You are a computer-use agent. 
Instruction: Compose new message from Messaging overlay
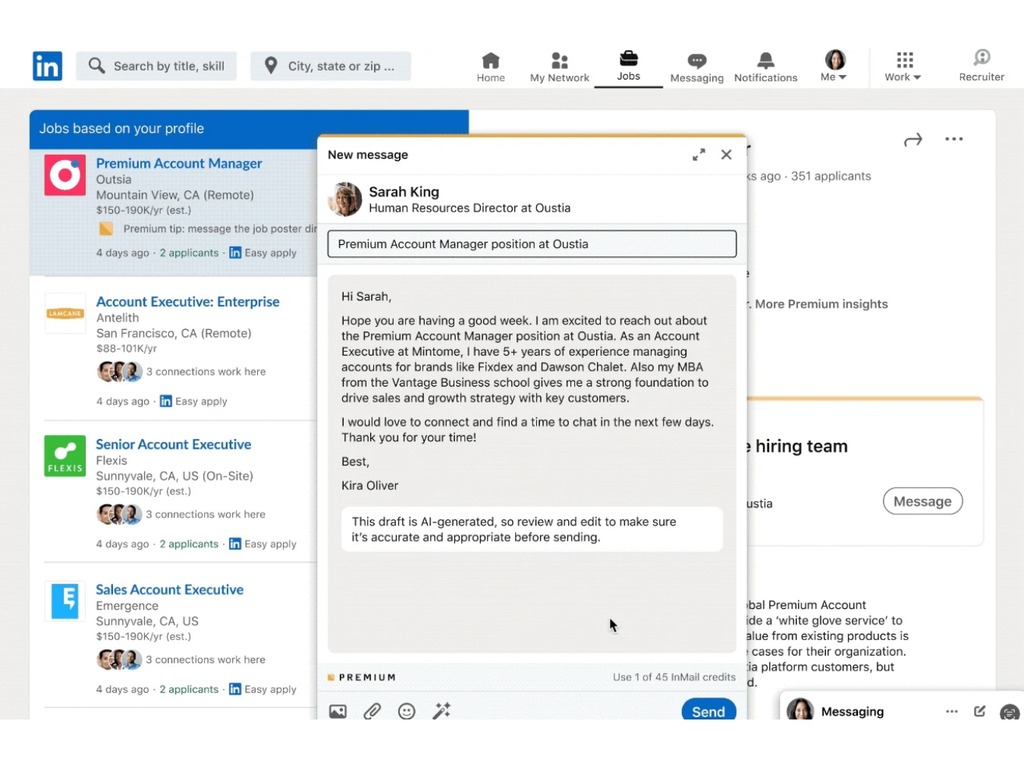coord(979,711)
